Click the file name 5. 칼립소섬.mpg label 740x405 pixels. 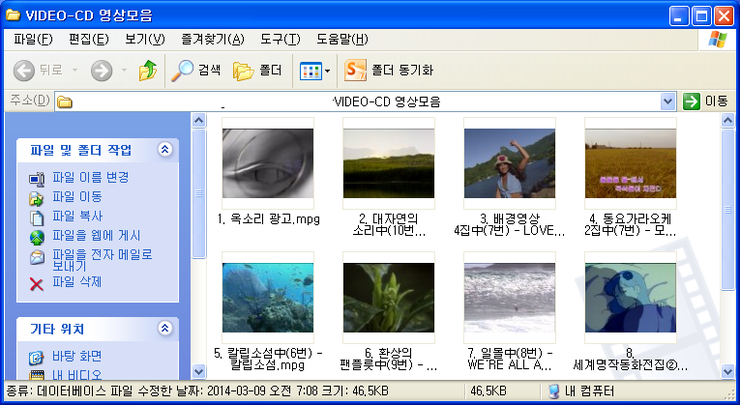pos(268,359)
